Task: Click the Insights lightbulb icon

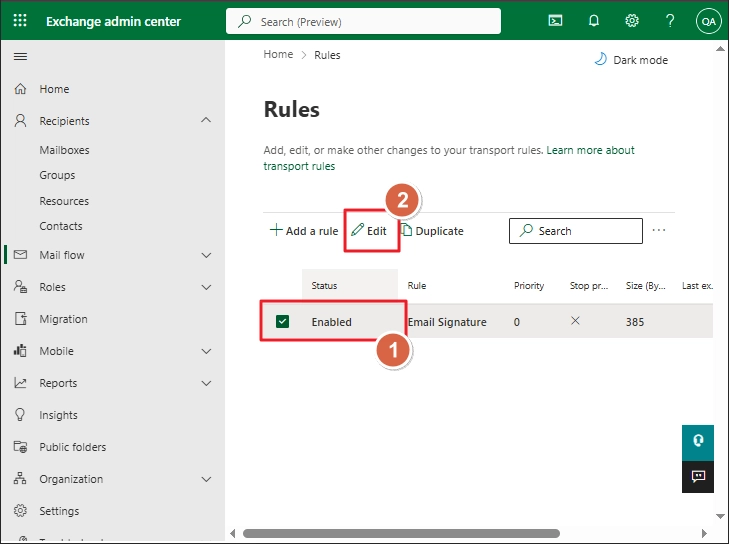Action: (x=20, y=415)
